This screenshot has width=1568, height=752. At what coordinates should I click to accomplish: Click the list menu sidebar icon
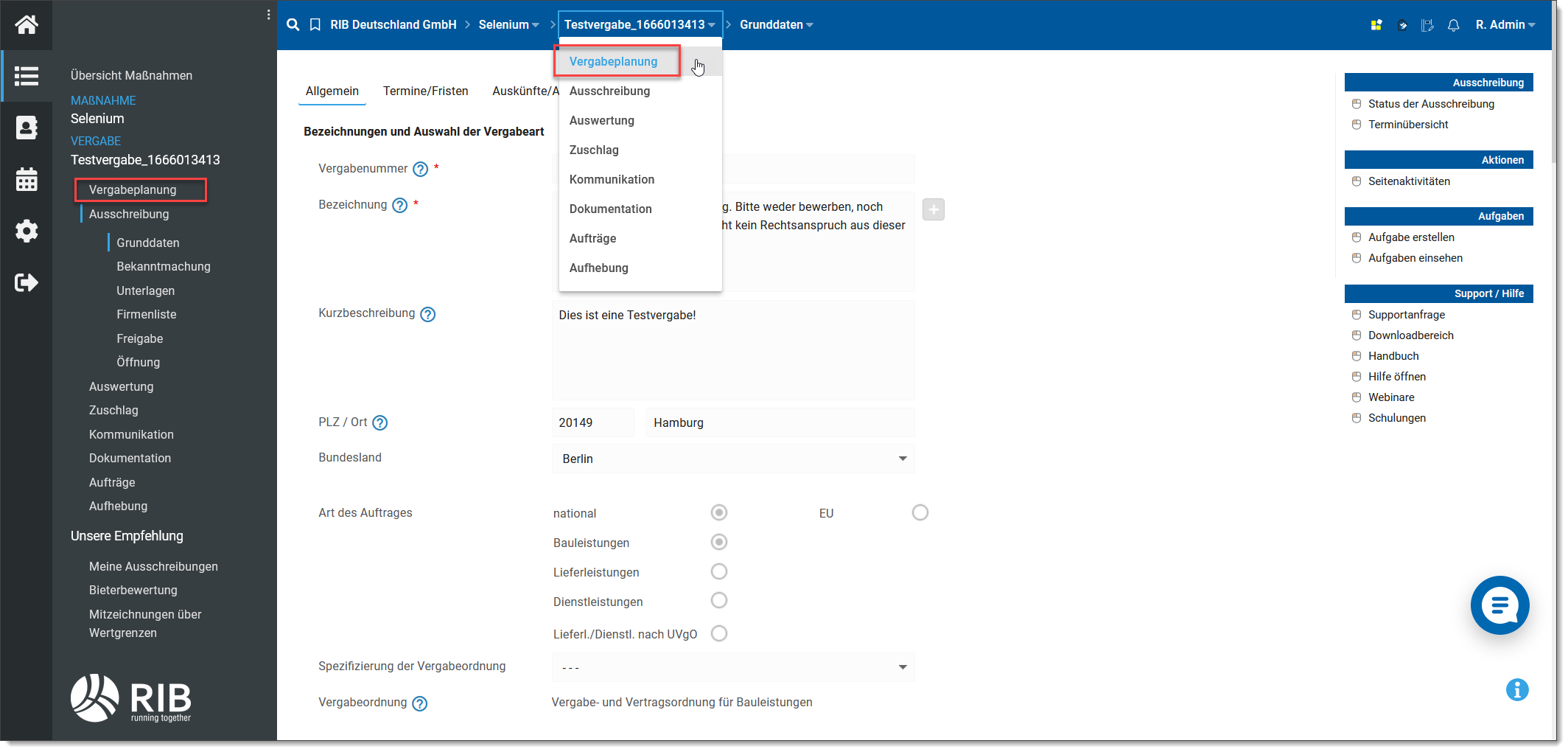pos(27,76)
